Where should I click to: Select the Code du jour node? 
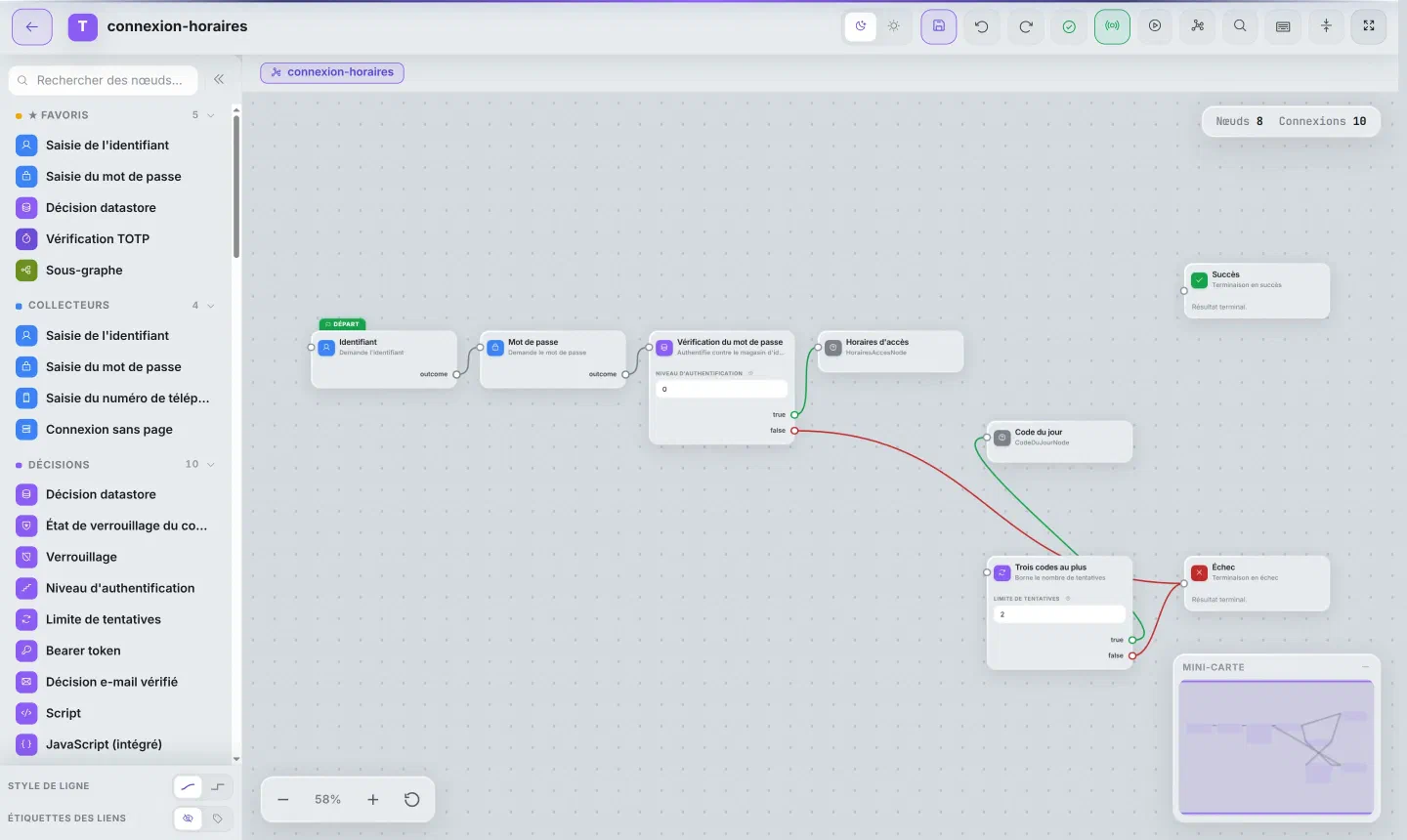[x=1060, y=441]
